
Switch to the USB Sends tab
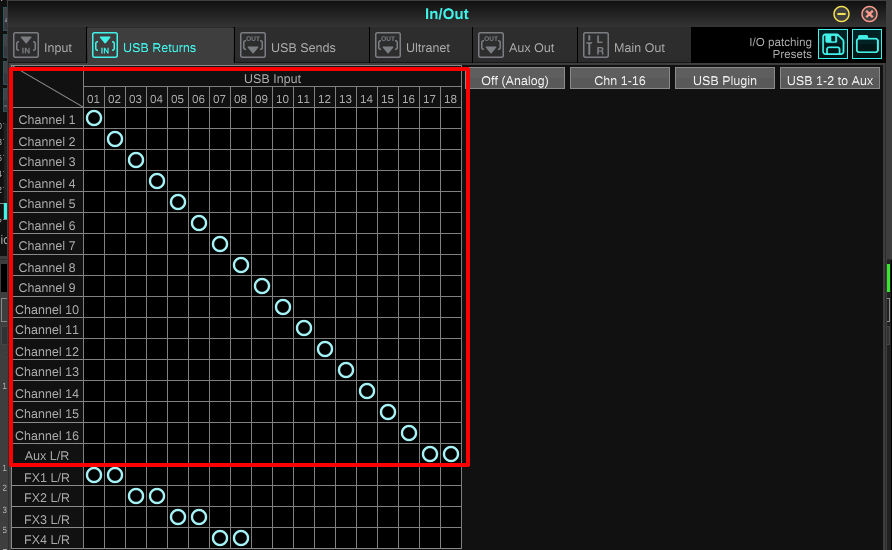click(303, 47)
